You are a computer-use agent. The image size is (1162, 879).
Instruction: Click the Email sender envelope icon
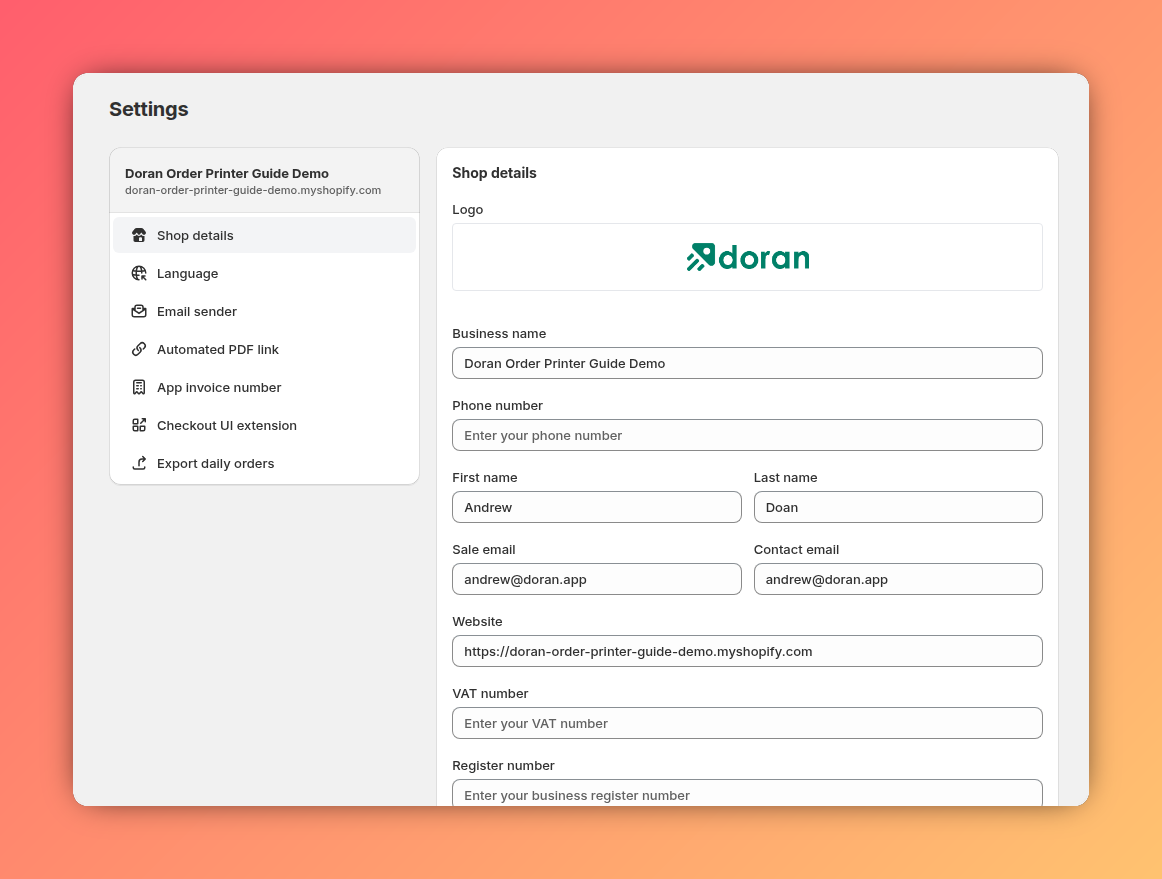click(139, 311)
